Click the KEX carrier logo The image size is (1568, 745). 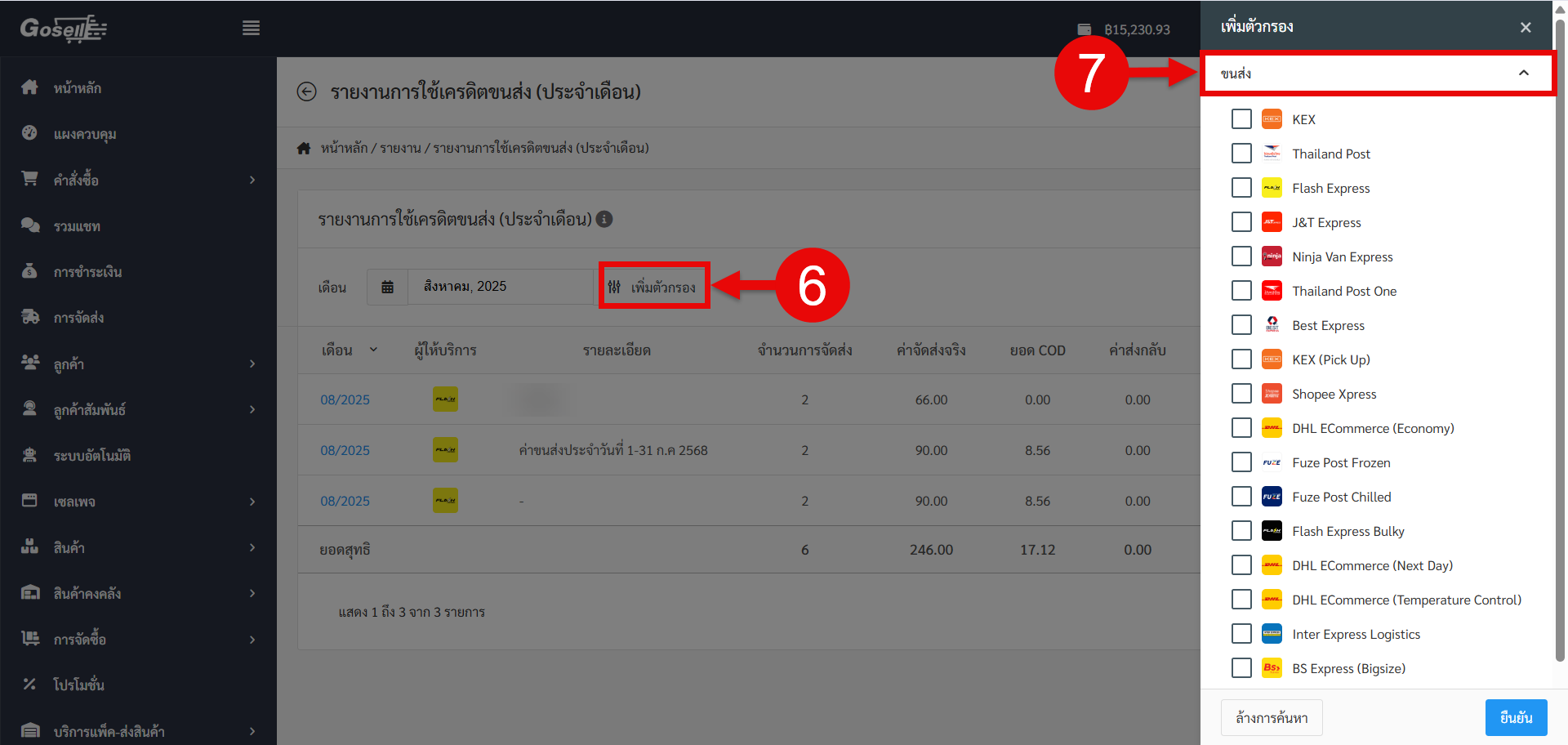click(x=1272, y=119)
